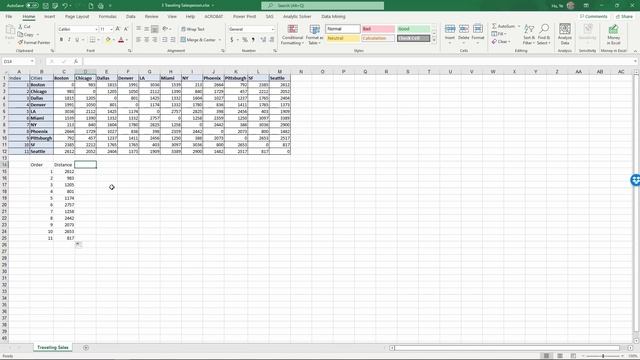Open the Font Color dropdown arrow

tap(127, 40)
